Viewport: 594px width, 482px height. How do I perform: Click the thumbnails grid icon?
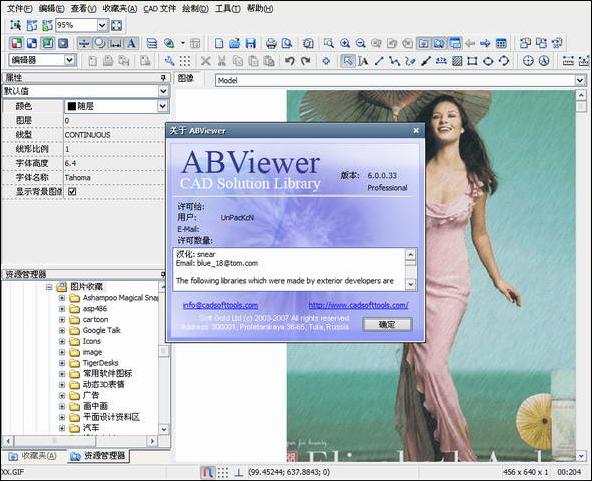tap(501, 43)
